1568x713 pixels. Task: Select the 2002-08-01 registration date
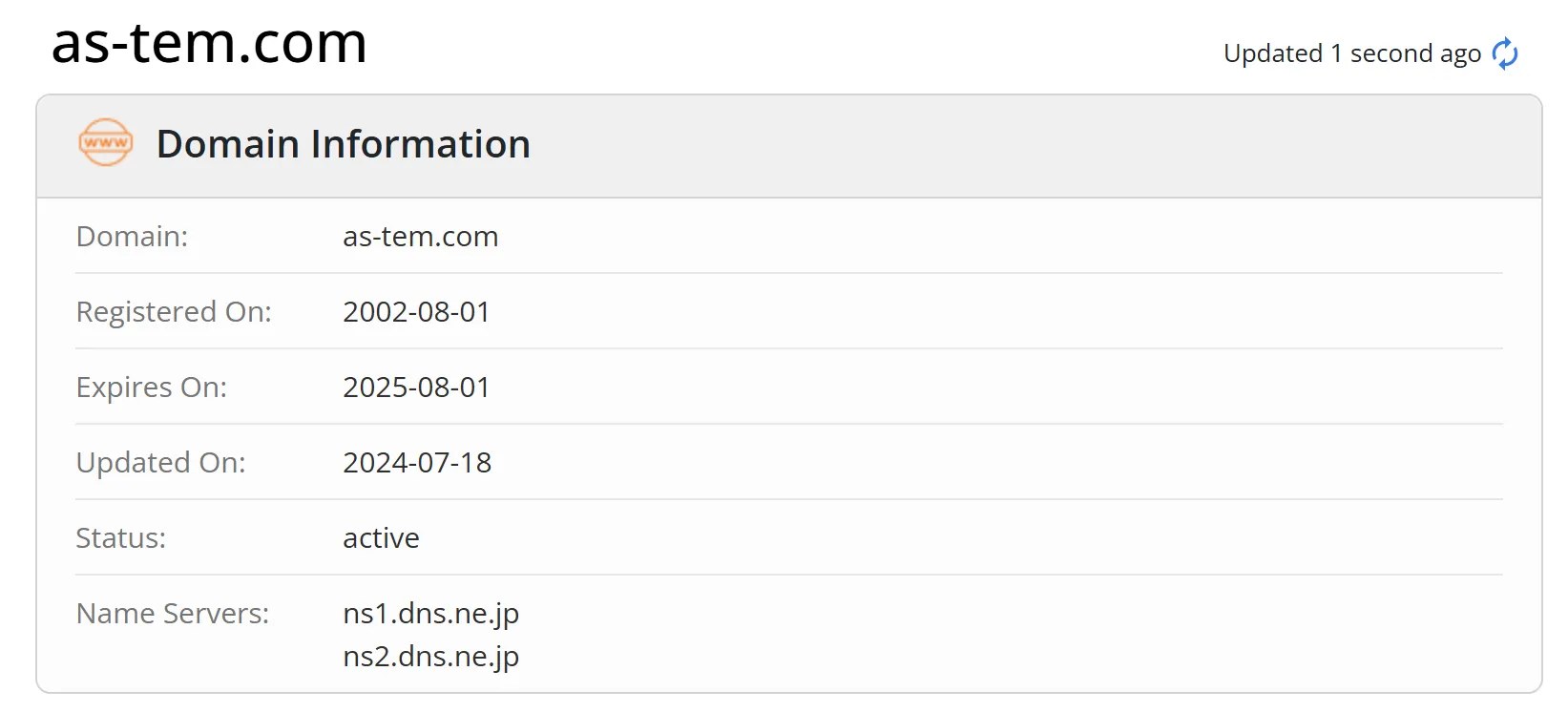[416, 311]
